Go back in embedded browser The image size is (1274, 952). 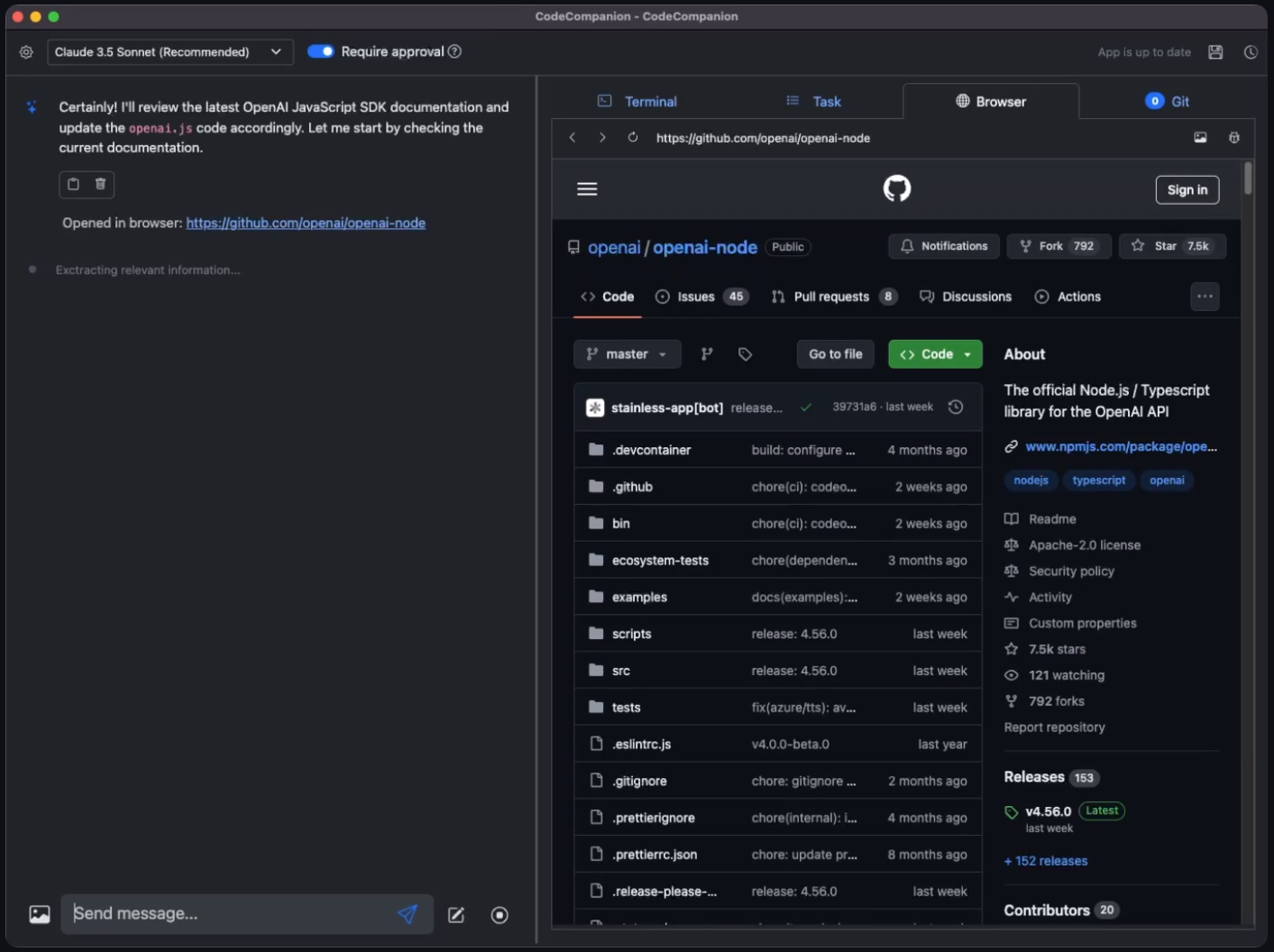coord(572,137)
